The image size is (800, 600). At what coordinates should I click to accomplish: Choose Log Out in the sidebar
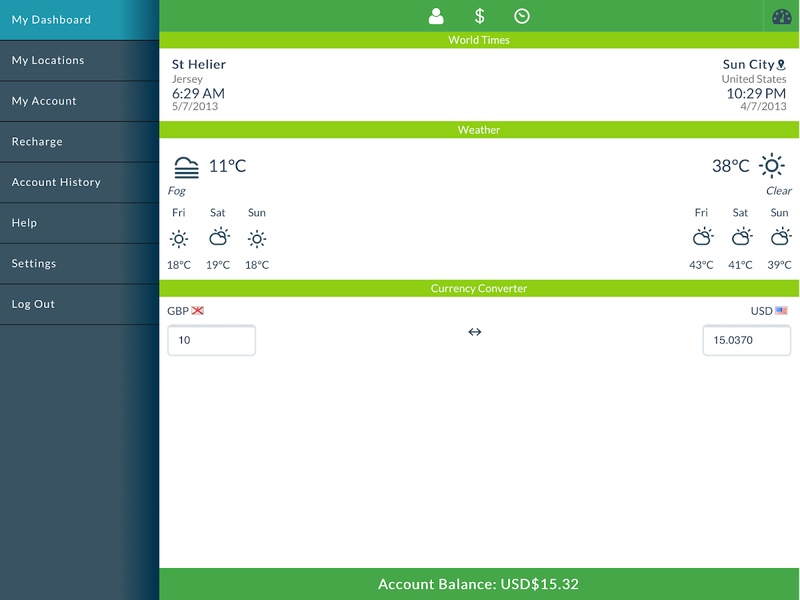coord(80,305)
